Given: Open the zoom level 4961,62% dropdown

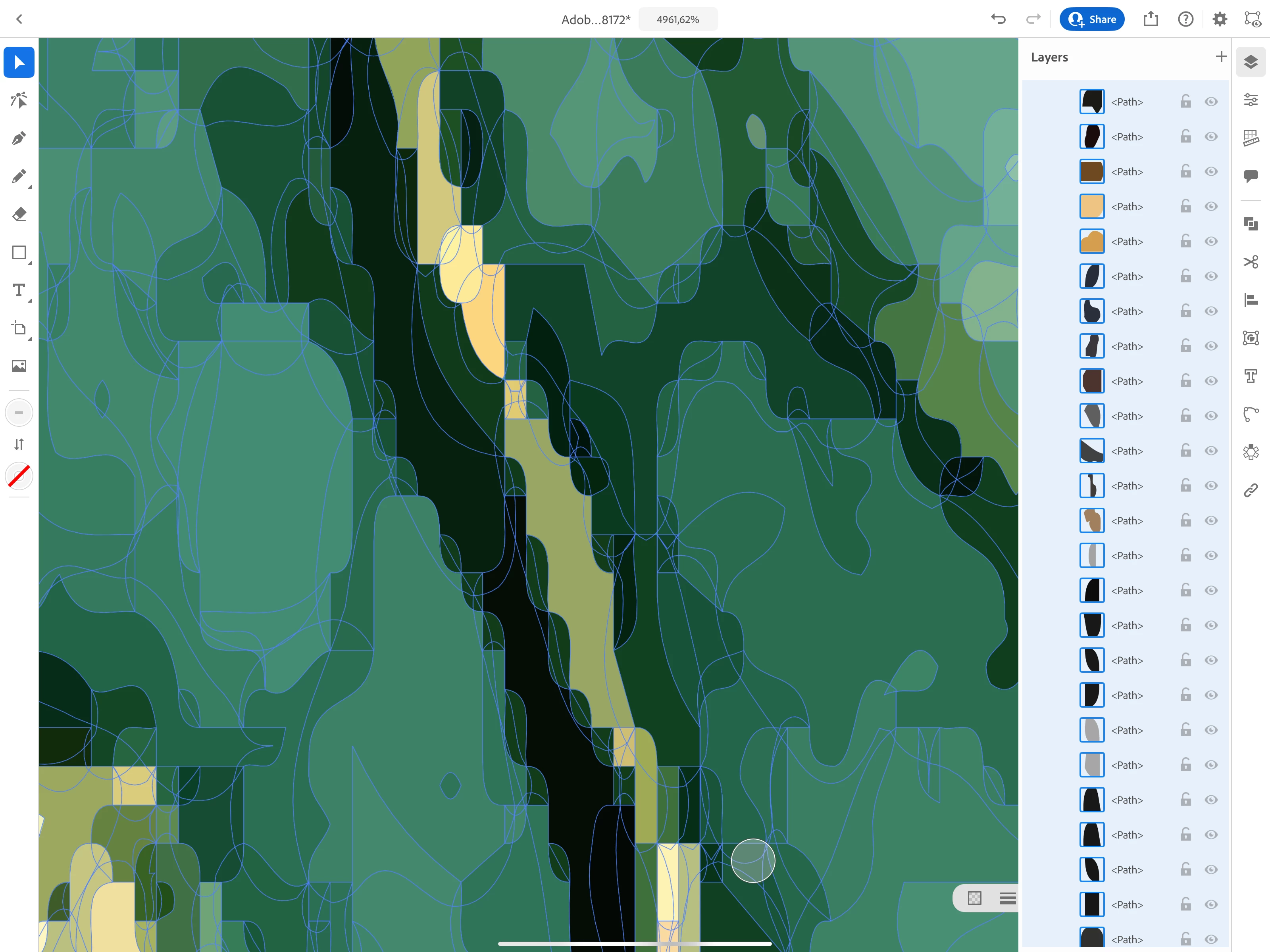Looking at the screenshot, I should pos(678,19).
